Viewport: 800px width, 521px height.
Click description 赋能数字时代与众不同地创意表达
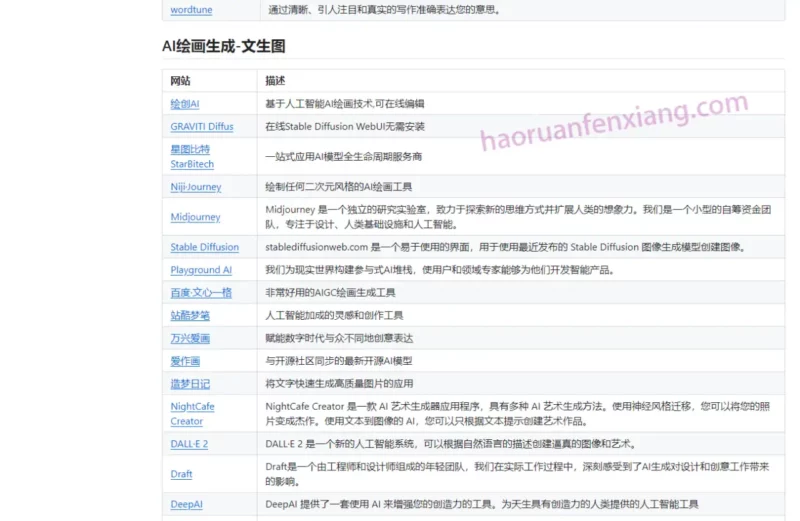click(339, 338)
